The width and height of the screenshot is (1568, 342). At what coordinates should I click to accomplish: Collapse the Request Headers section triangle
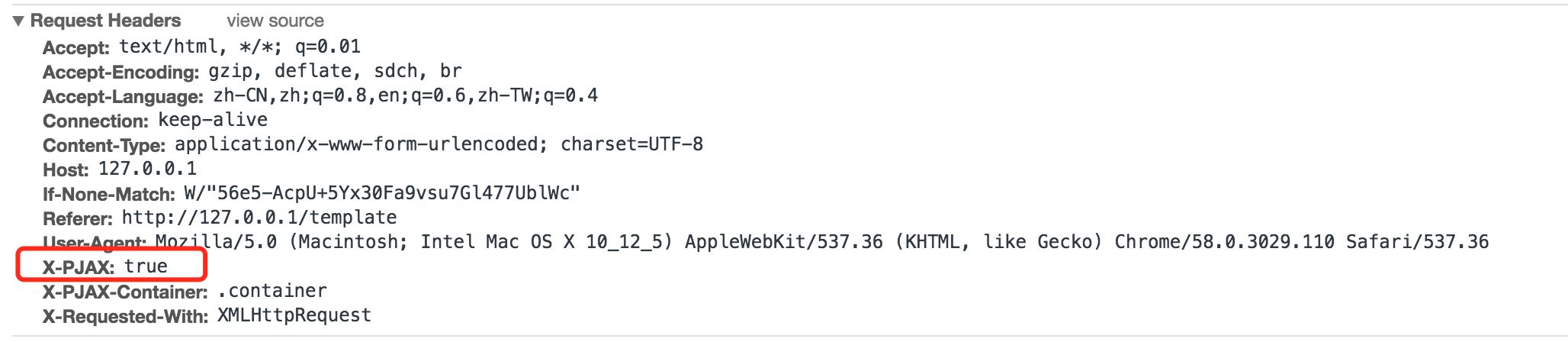[18, 21]
